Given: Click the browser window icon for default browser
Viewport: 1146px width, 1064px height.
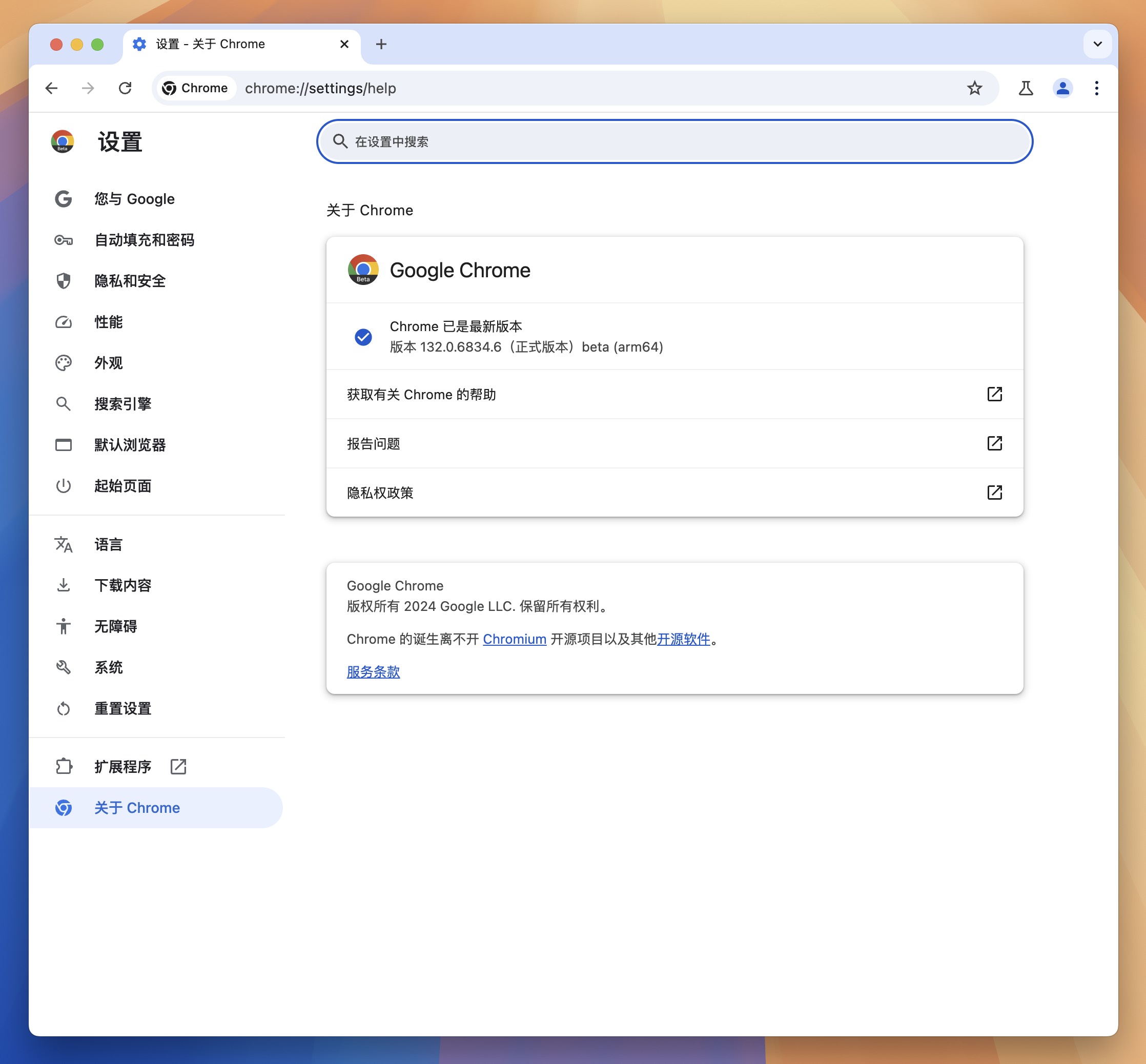Looking at the screenshot, I should (x=64, y=445).
